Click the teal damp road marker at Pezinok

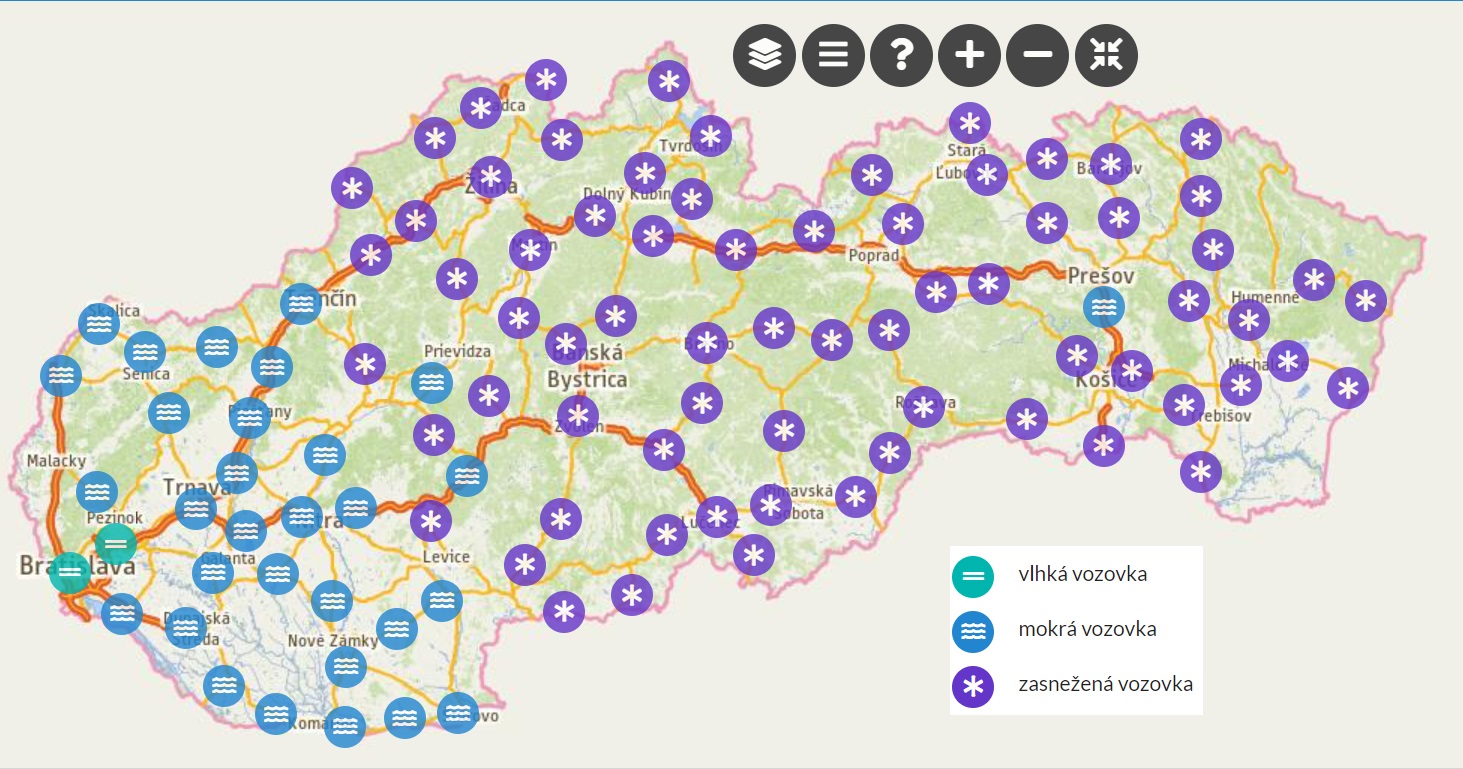tap(116, 543)
